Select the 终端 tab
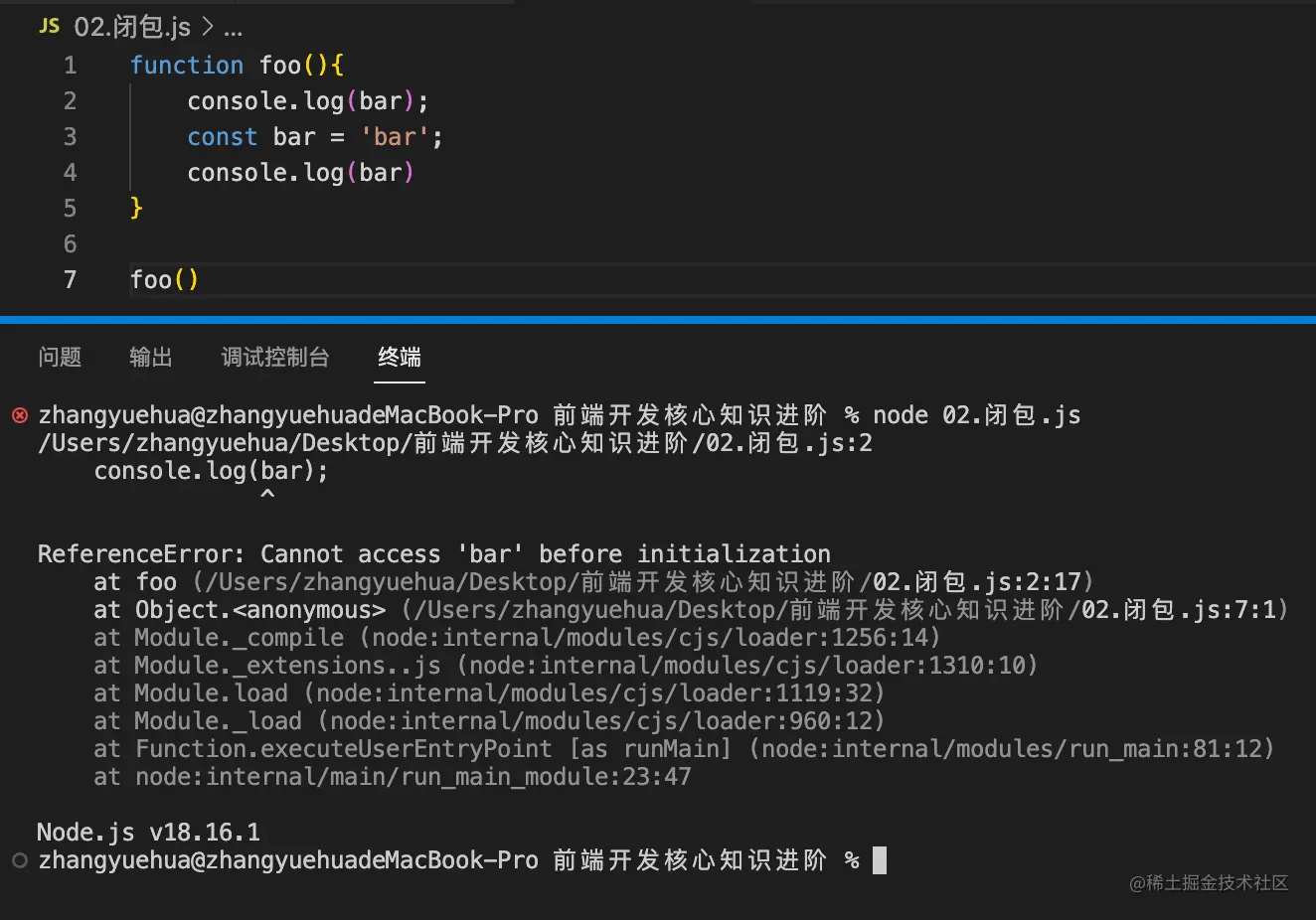The image size is (1316, 920). point(400,357)
